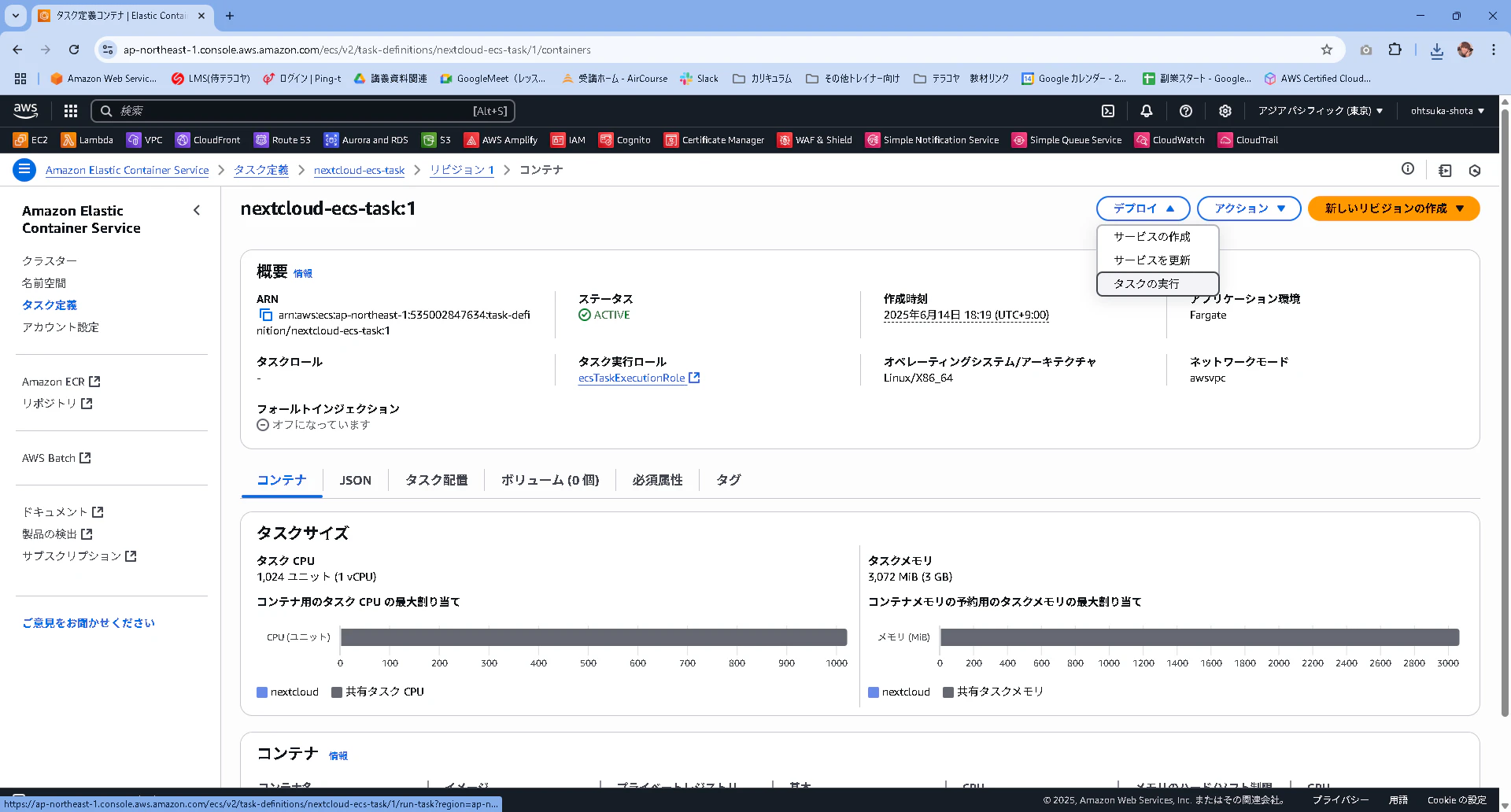Switch to the JSON tab
Screen dimensions: 1511x812
tap(356, 480)
